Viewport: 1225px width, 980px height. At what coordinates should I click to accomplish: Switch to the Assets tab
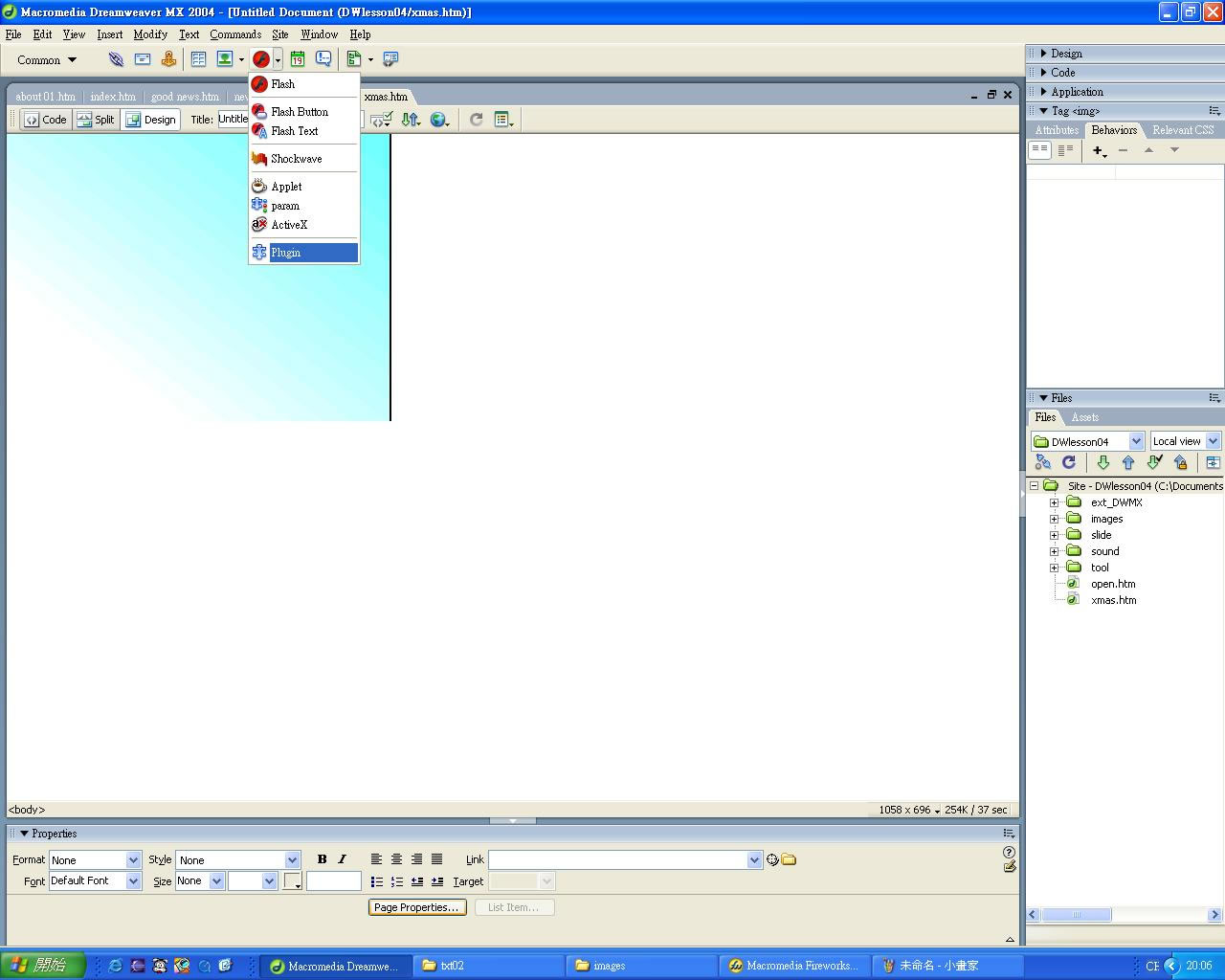pos(1084,417)
